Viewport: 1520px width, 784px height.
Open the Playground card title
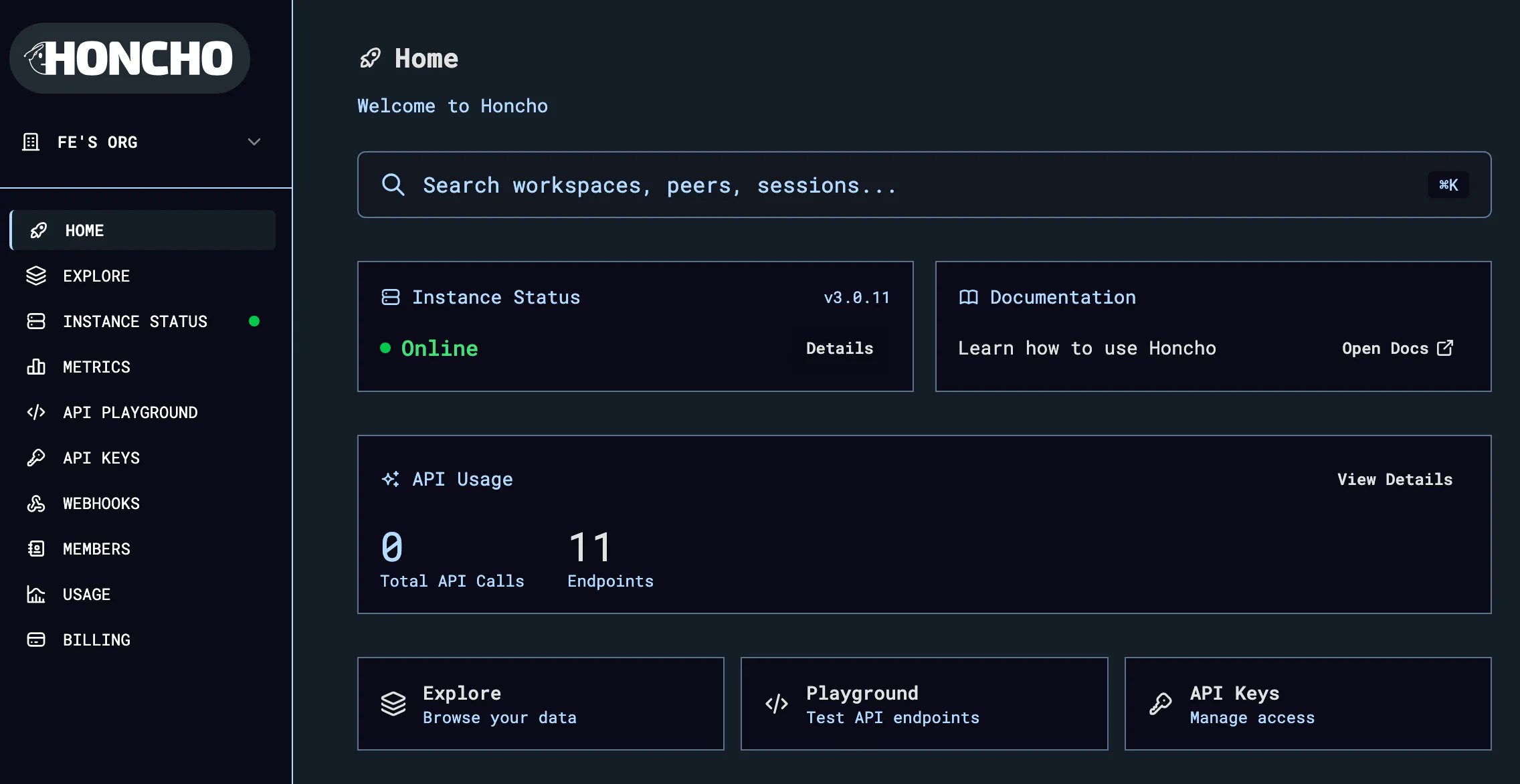862,693
